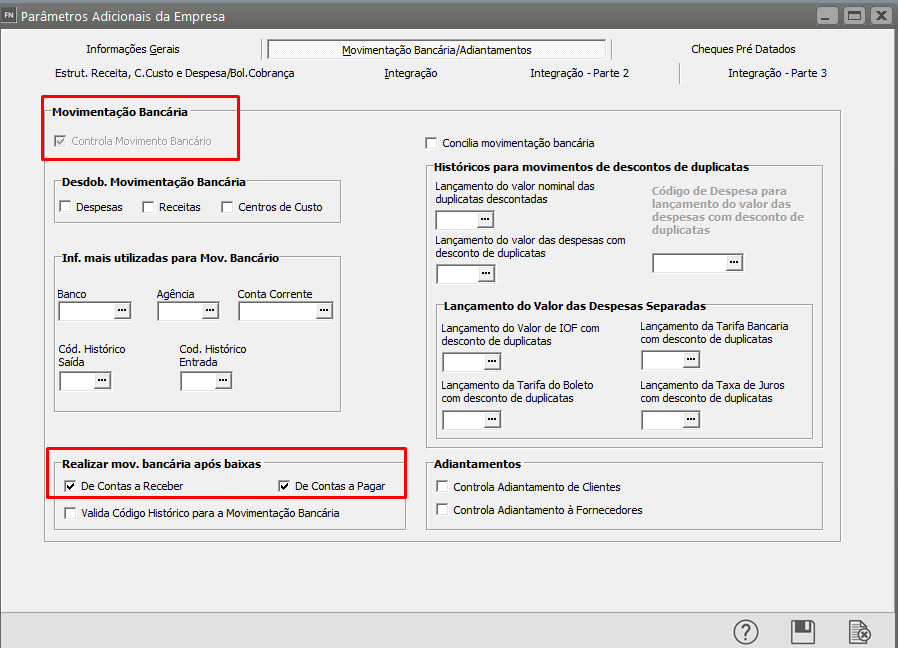Click the Banco input field
The image size is (898, 648).
(86, 311)
